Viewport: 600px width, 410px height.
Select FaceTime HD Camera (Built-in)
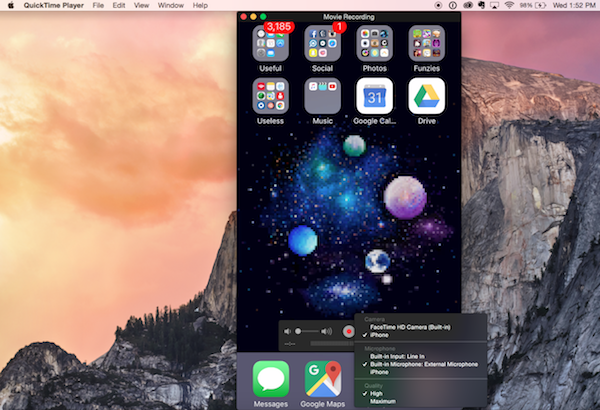tap(410, 327)
